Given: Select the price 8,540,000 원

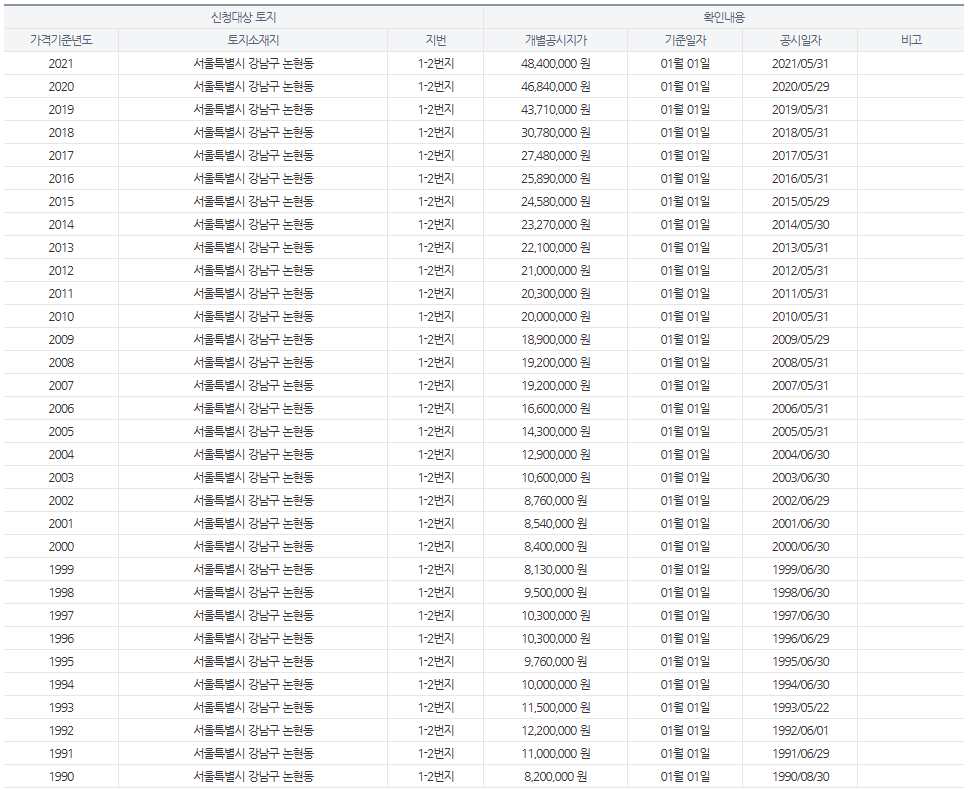Looking at the screenshot, I should [556, 523].
